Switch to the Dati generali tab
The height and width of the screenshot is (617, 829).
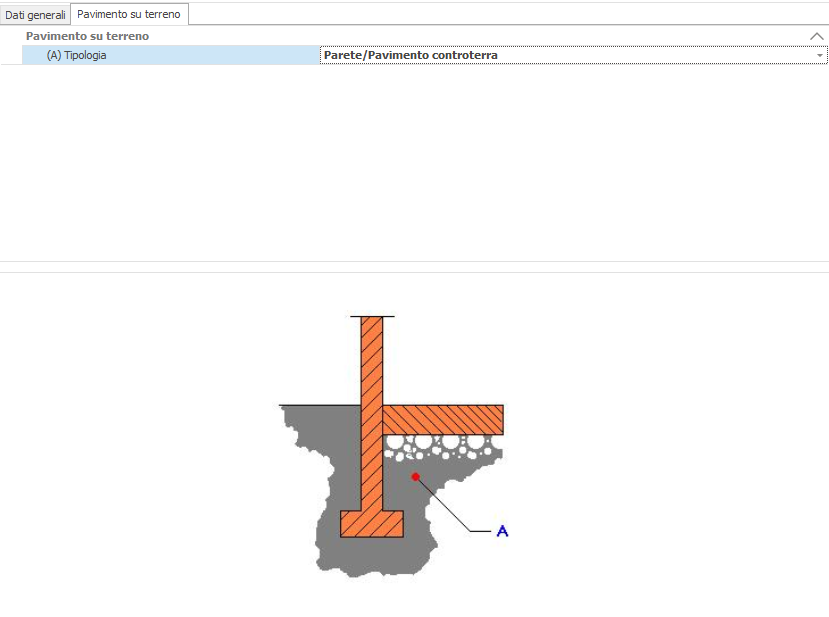[x=35, y=15]
